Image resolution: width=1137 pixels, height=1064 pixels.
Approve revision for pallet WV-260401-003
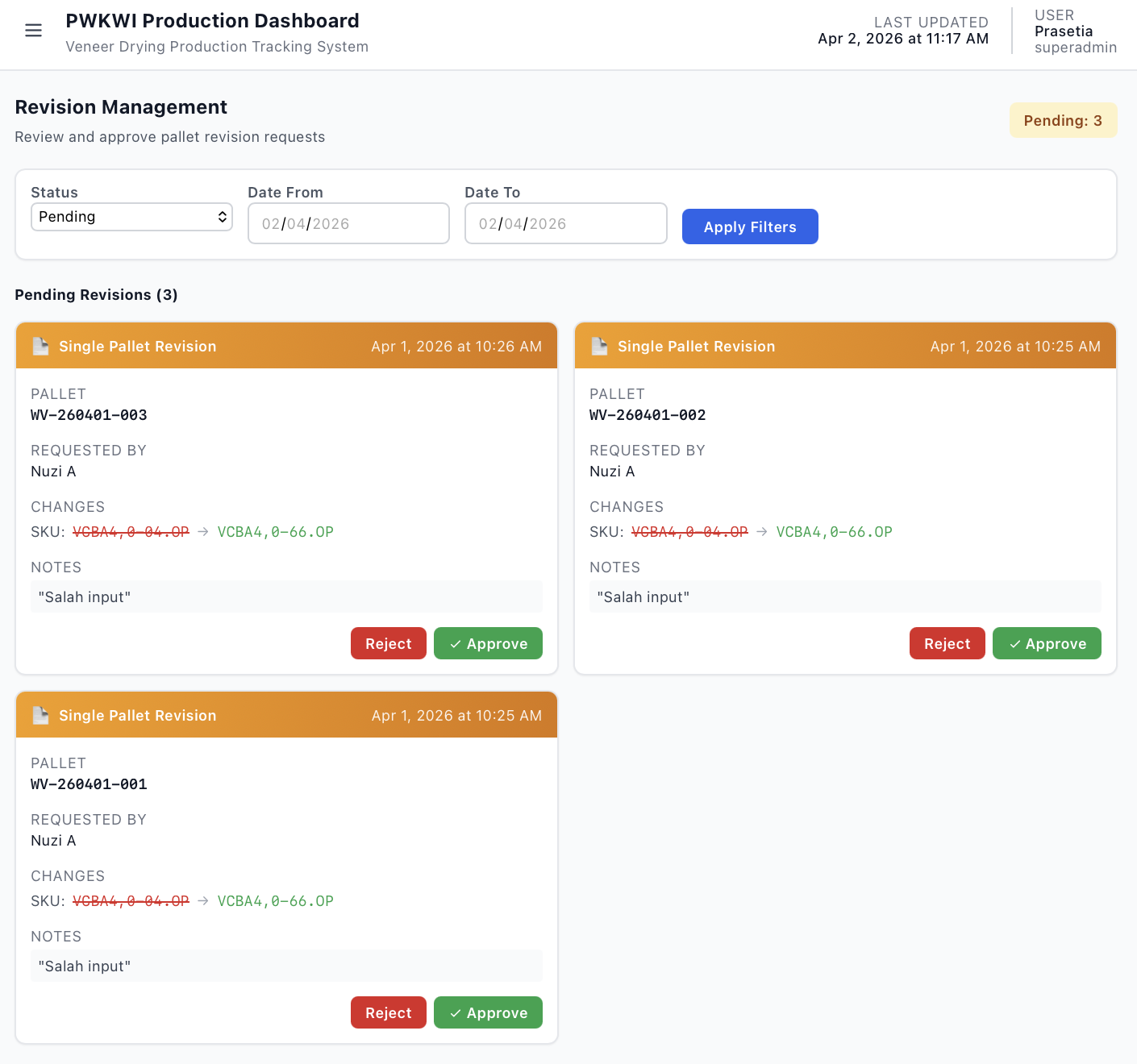click(488, 643)
